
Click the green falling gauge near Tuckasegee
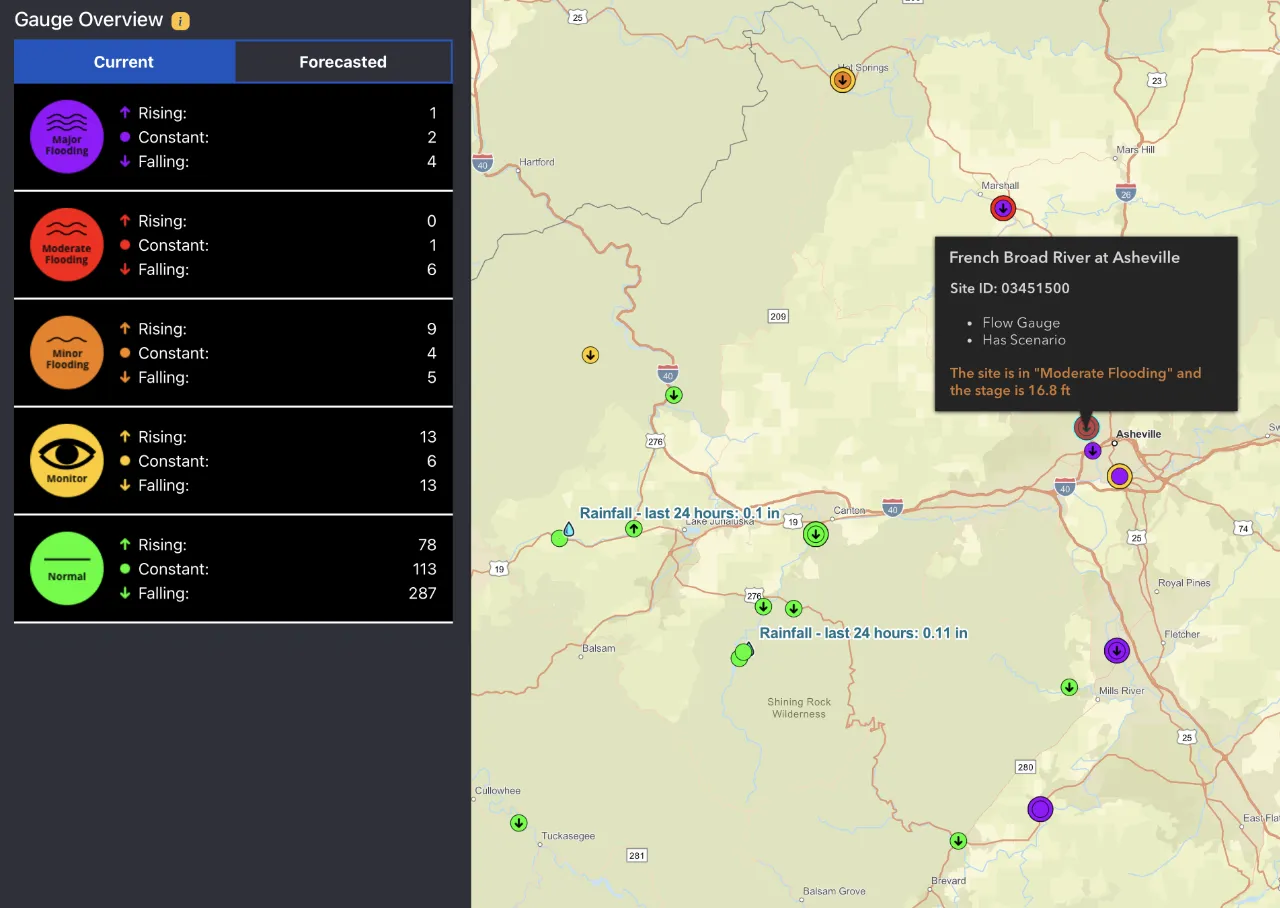(x=519, y=822)
